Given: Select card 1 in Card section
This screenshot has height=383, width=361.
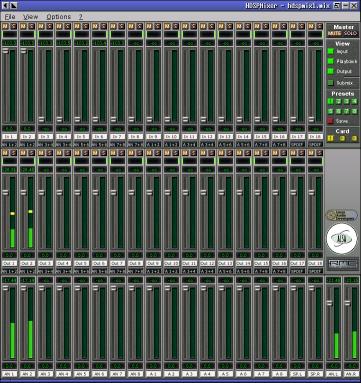Looking at the screenshot, I should click(x=331, y=138).
